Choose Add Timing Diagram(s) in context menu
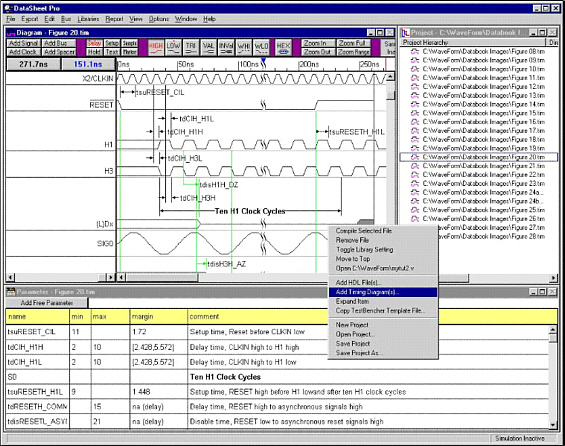 383,292
